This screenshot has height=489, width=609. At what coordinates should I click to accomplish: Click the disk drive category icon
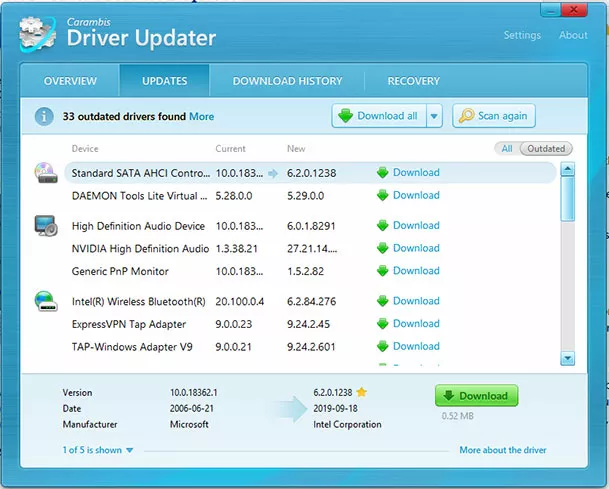click(46, 172)
